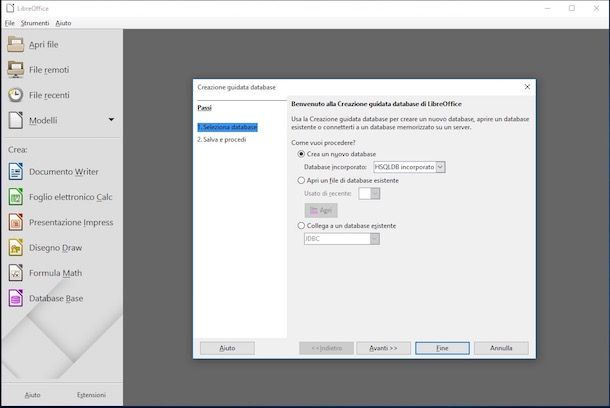
Task: Click the 'Passi' heading in wizard
Action: [204, 108]
